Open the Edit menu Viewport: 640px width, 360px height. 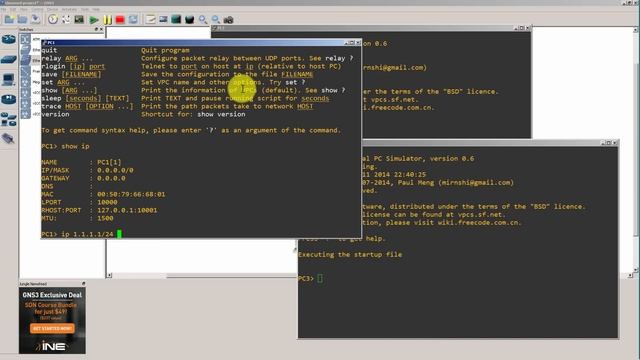point(13,9)
